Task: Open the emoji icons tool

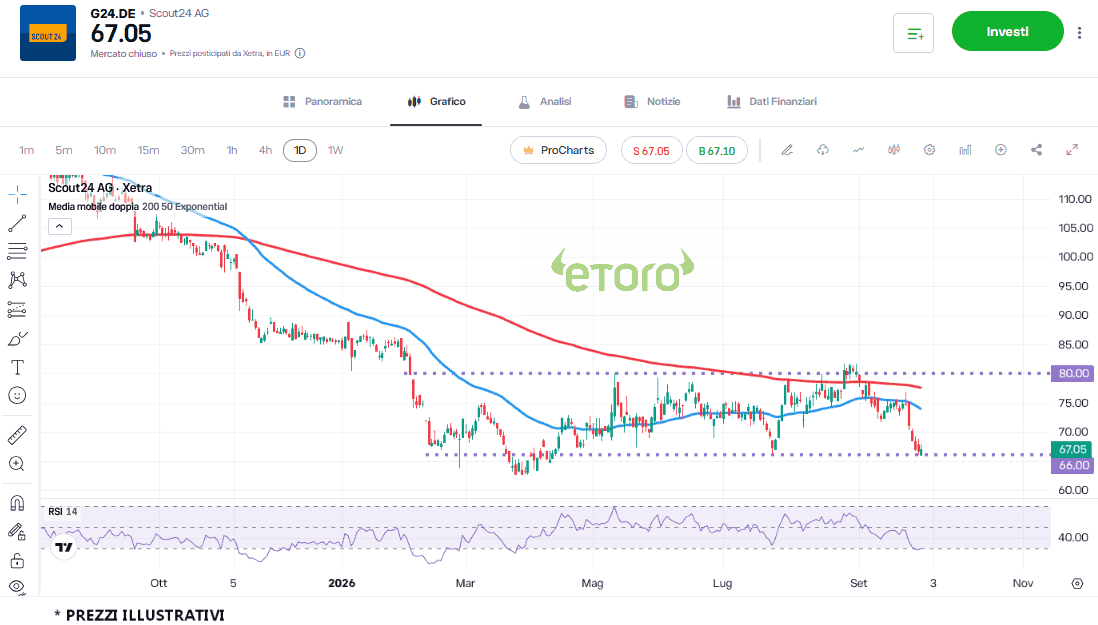Action: (18, 395)
